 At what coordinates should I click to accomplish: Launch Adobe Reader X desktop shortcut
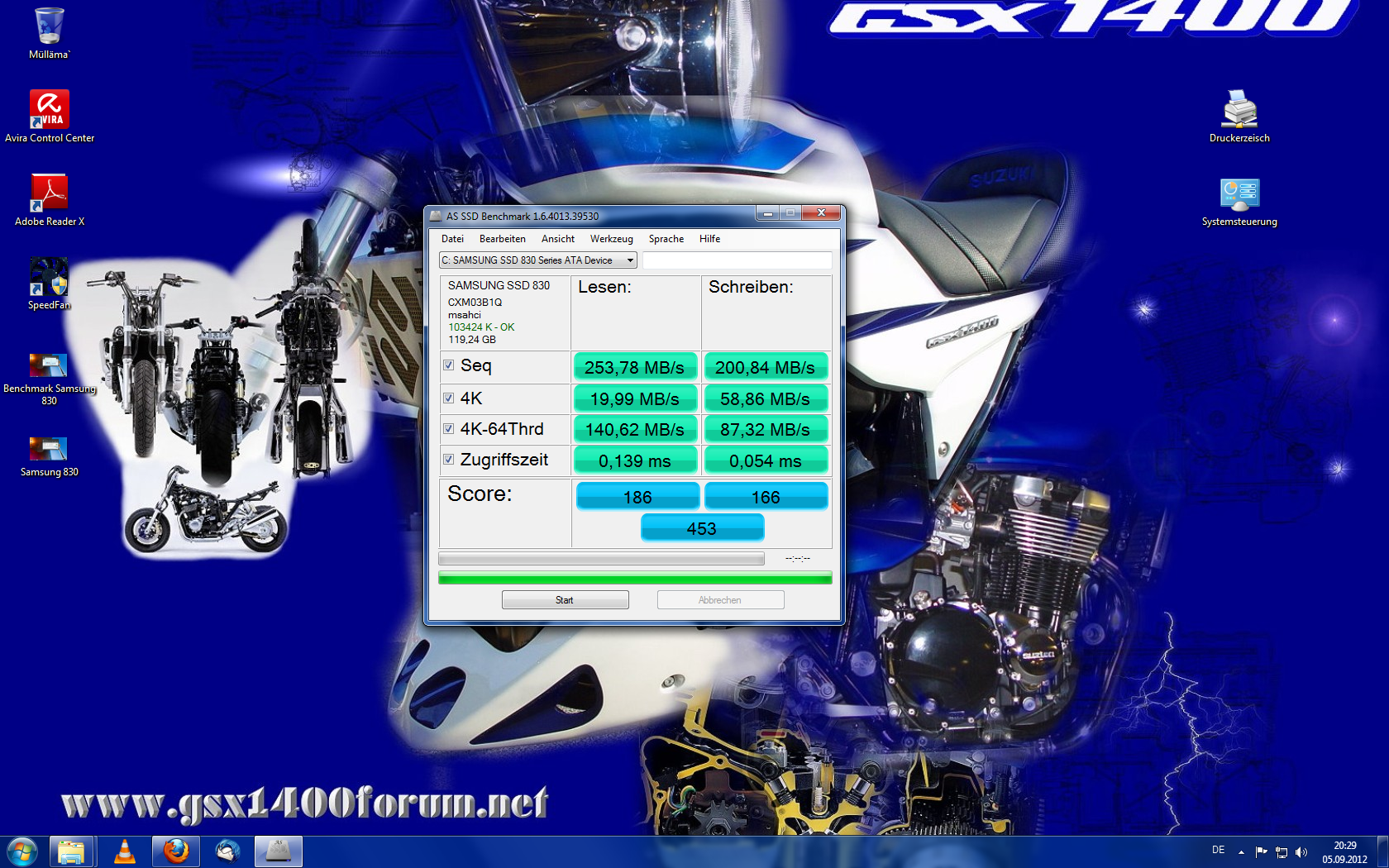point(50,200)
